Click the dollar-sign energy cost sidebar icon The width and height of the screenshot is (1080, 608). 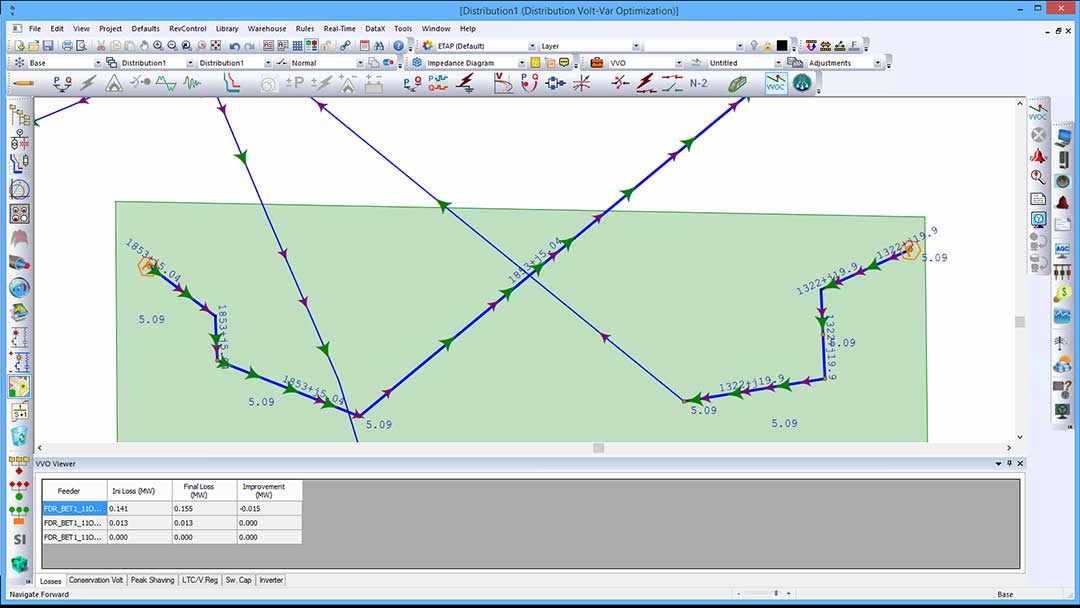(1063, 291)
